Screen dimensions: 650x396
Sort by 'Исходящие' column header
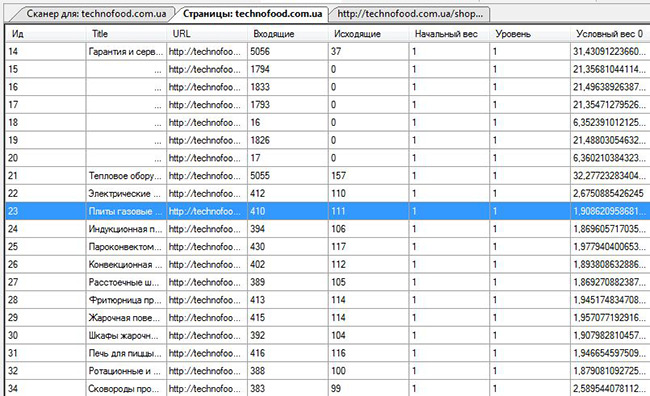(x=369, y=34)
